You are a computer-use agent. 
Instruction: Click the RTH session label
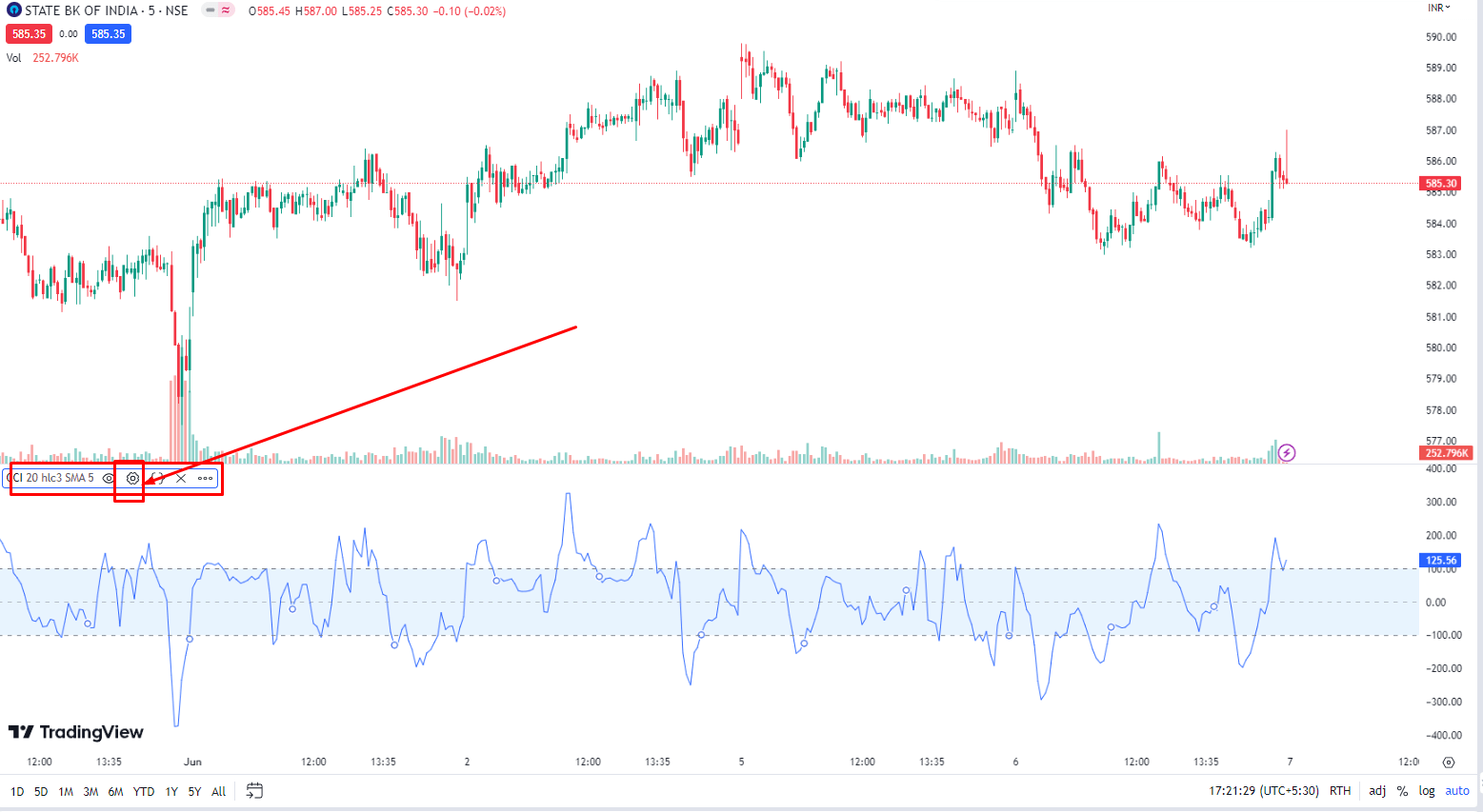click(x=1339, y=790)
